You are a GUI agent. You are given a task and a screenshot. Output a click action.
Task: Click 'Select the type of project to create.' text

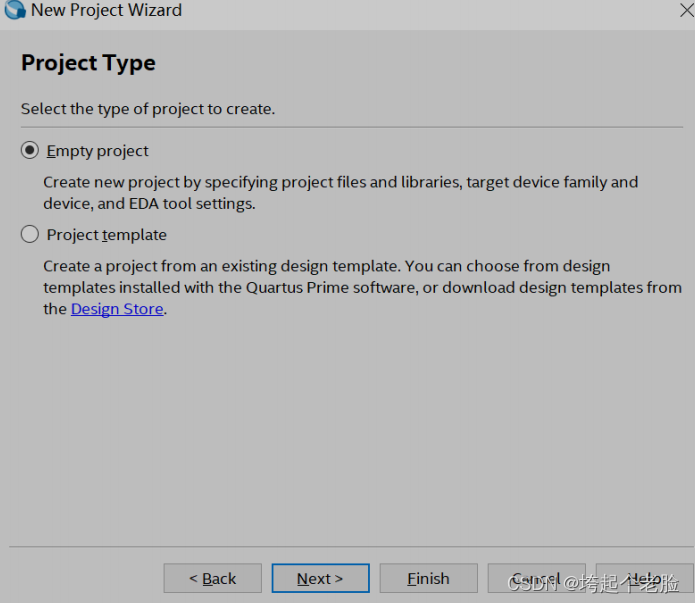coord(148,109)
